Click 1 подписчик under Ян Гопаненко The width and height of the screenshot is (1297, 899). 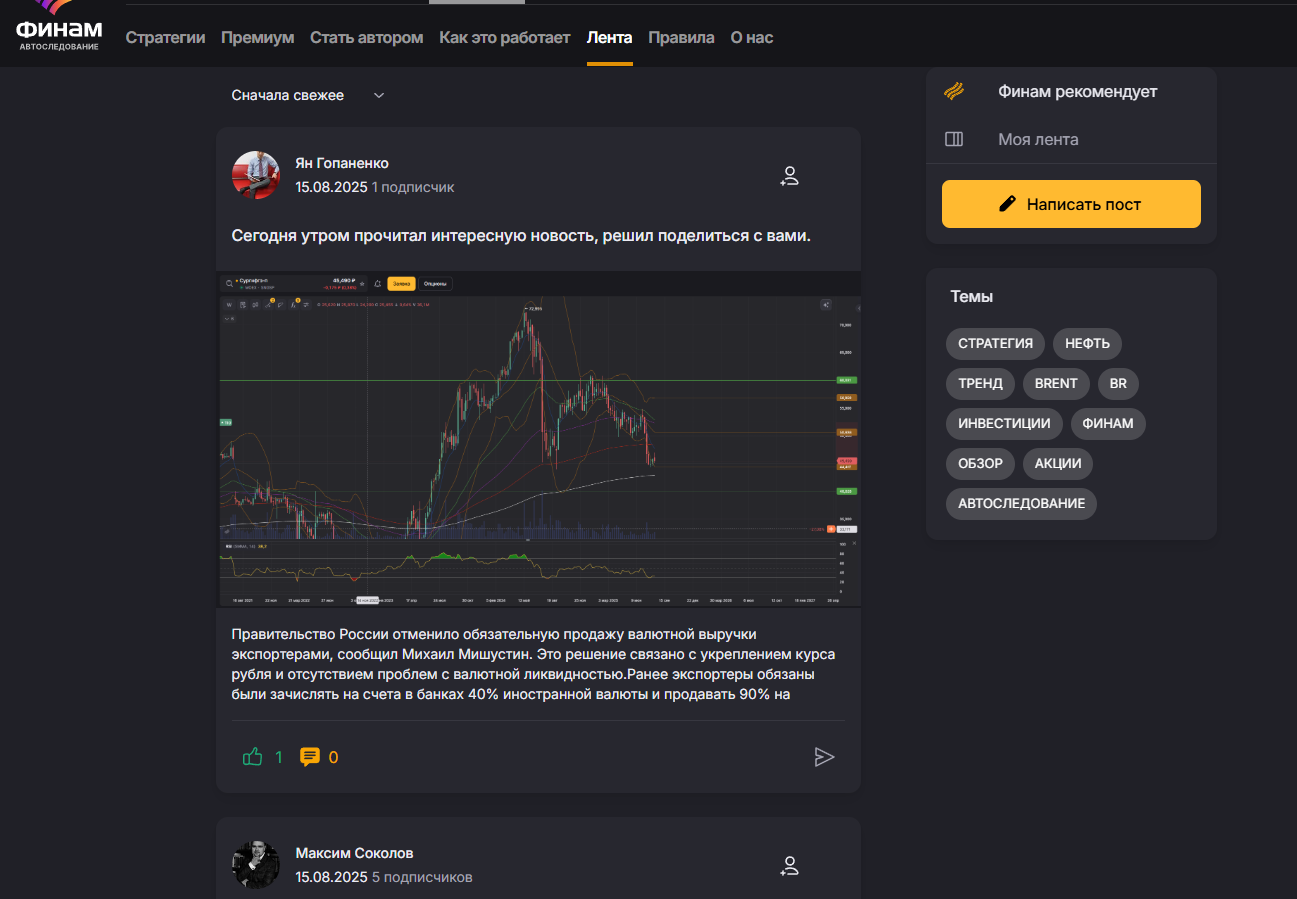(x=413, y=187)
